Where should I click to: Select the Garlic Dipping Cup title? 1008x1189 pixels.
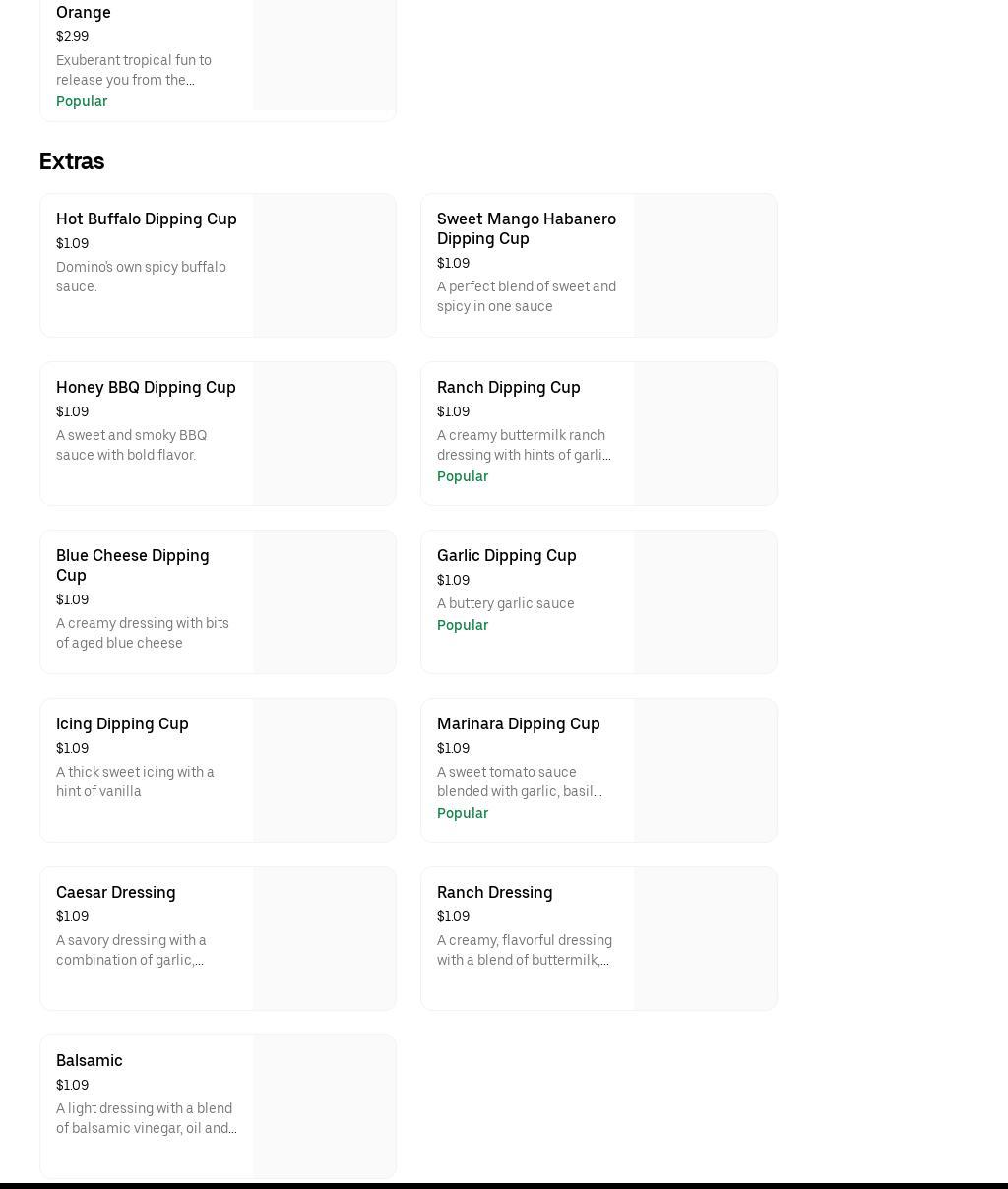coord(506,555)
